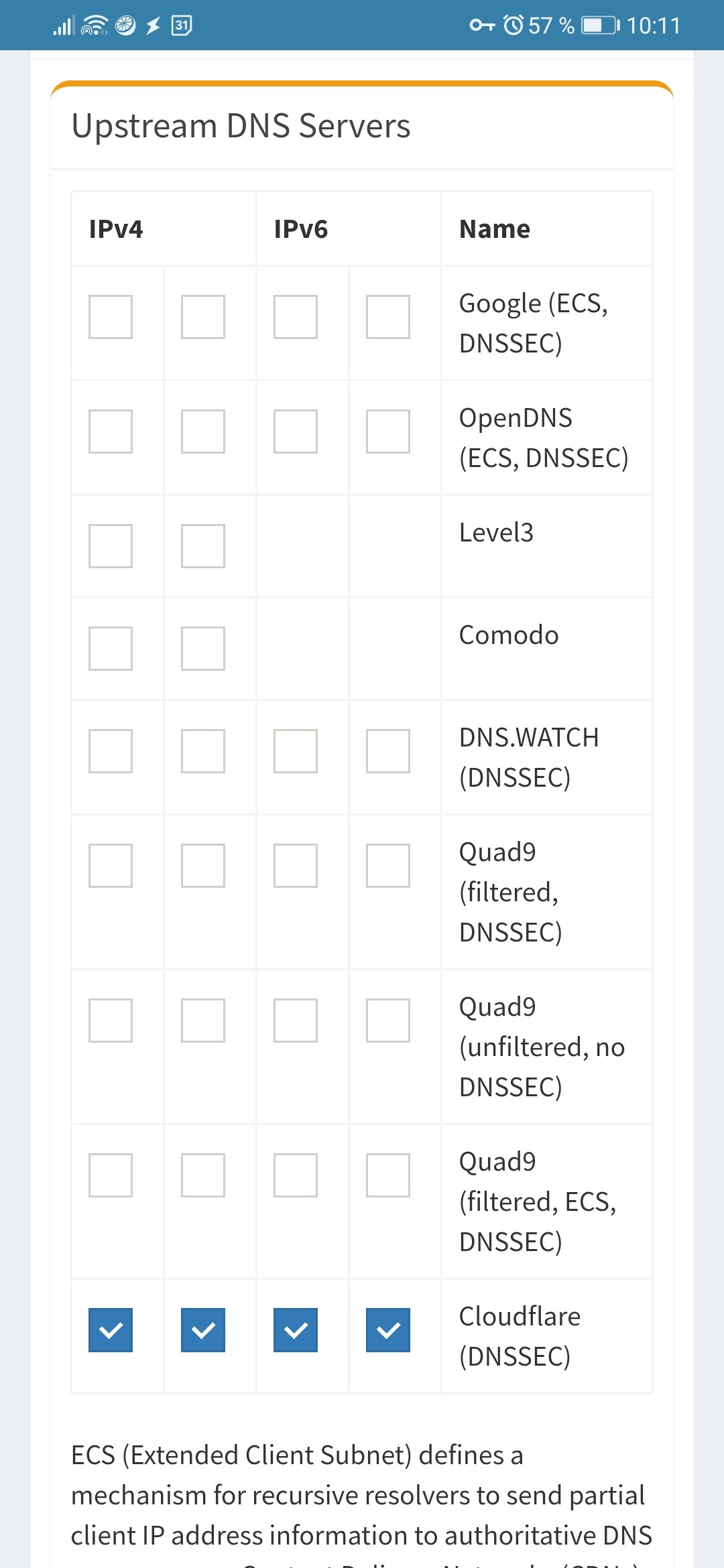Tap the lightning bolt status icon
The height and width of the screenshot is (1568, 724).
click(154, 25)
